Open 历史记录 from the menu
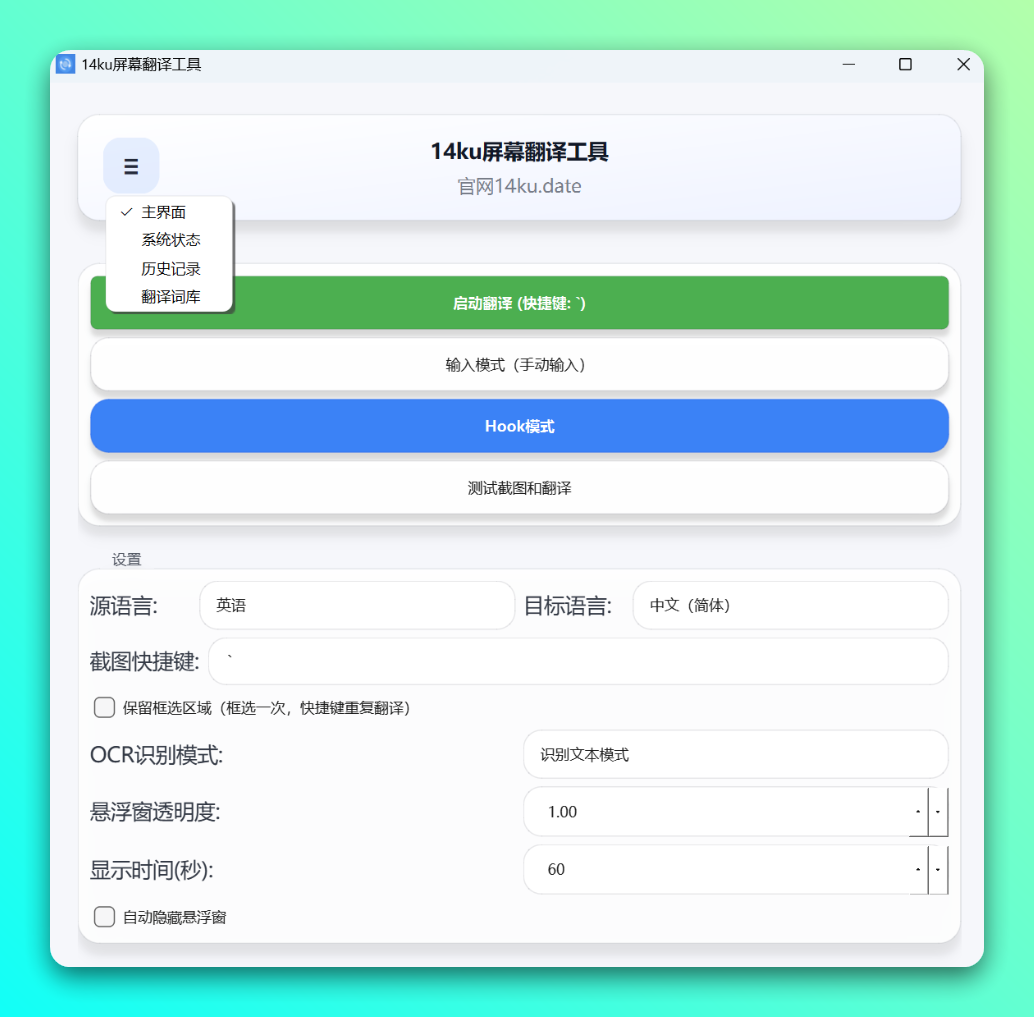This screenshot has height=1017, width=1034. pyautogui.click(x=170, y=269)
